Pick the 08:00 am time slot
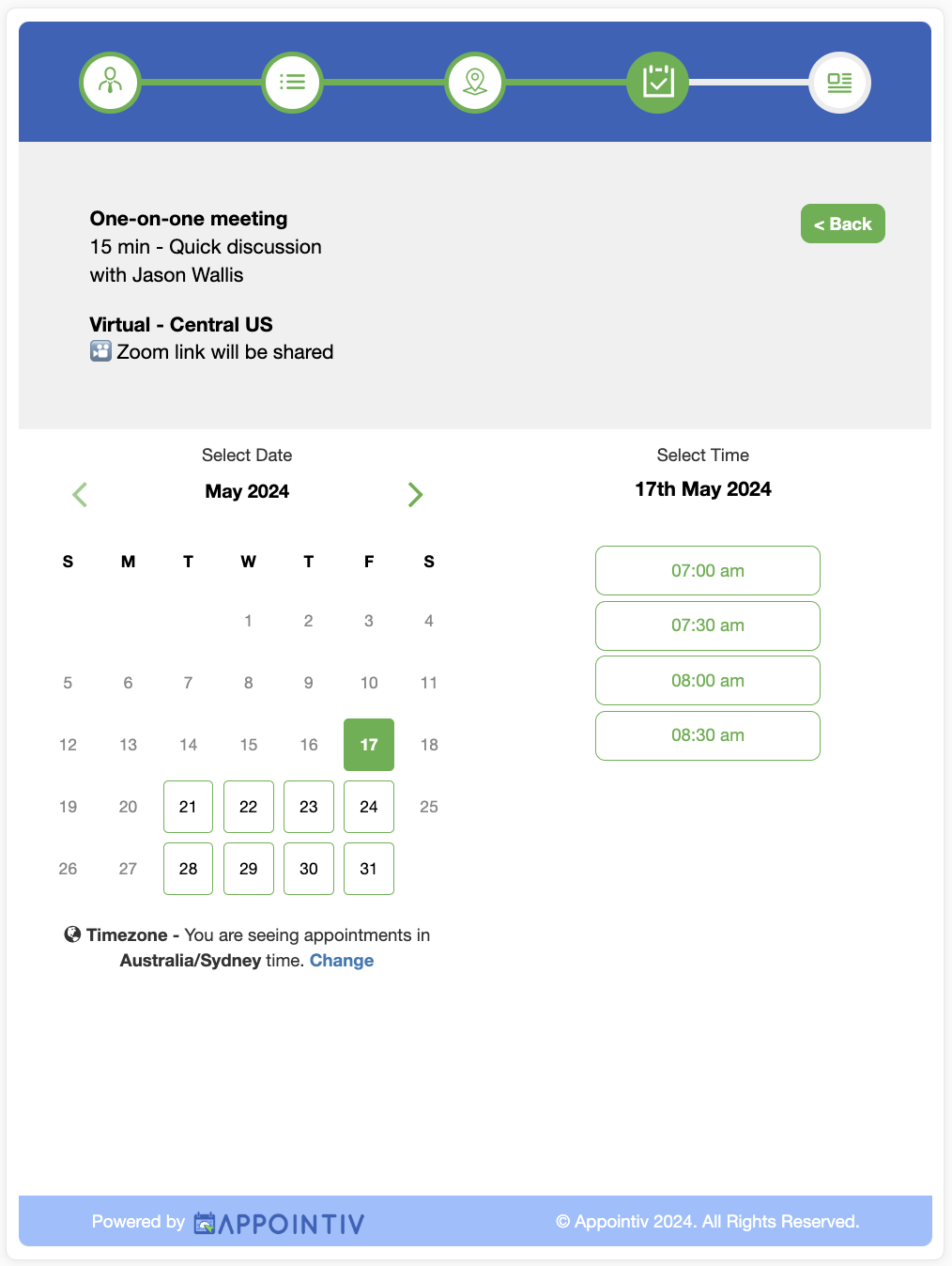This screenshot has height=1266, width=952. point(708,680)
